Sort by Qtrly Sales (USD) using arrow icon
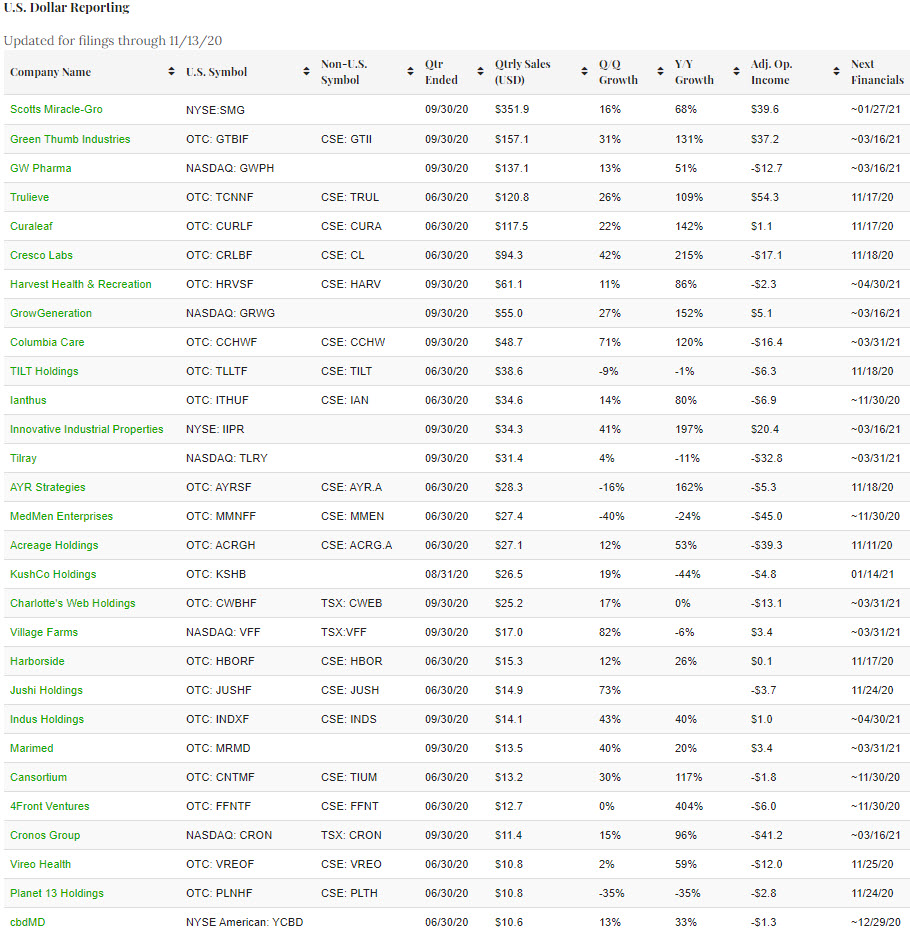This screenshot has height=928, width=910. [584, 72]
